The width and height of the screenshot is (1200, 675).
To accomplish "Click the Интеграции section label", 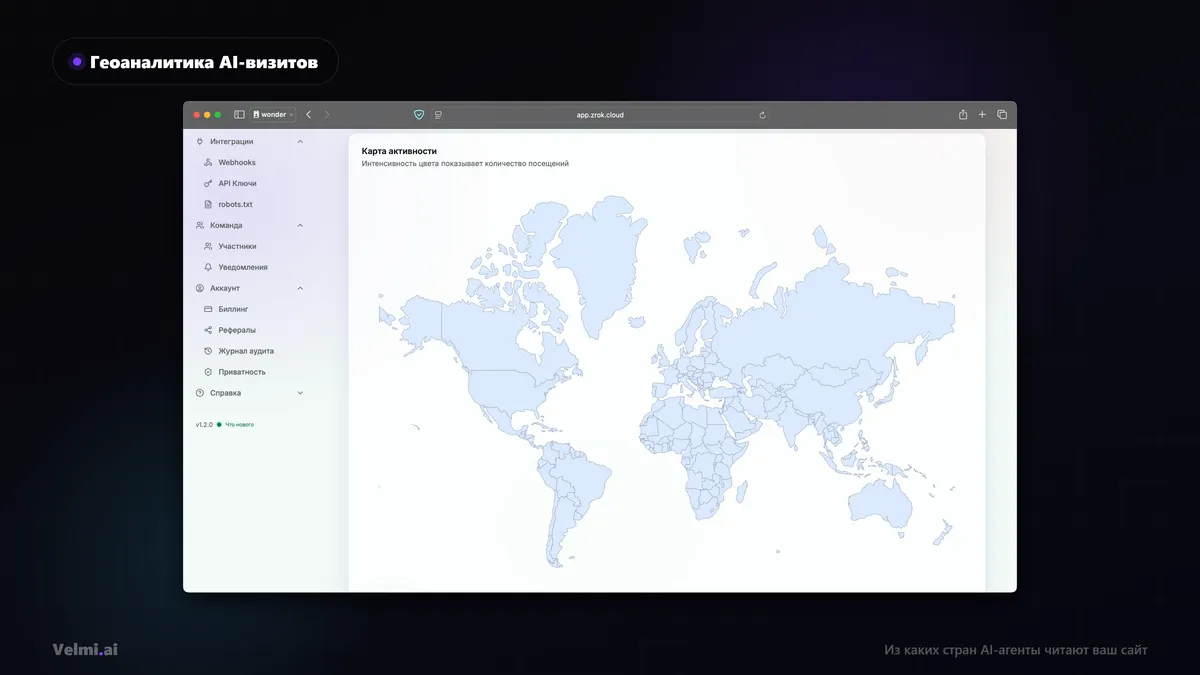I will point(231,141).
